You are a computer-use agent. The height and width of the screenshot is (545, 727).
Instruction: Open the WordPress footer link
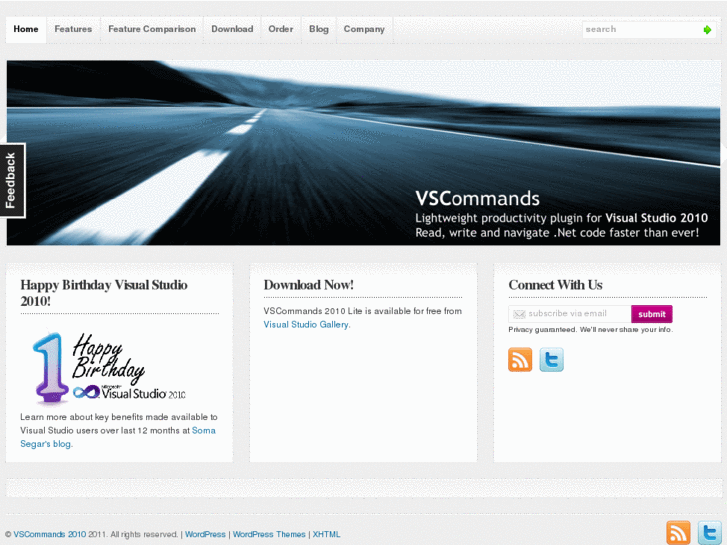click(205, 534)
